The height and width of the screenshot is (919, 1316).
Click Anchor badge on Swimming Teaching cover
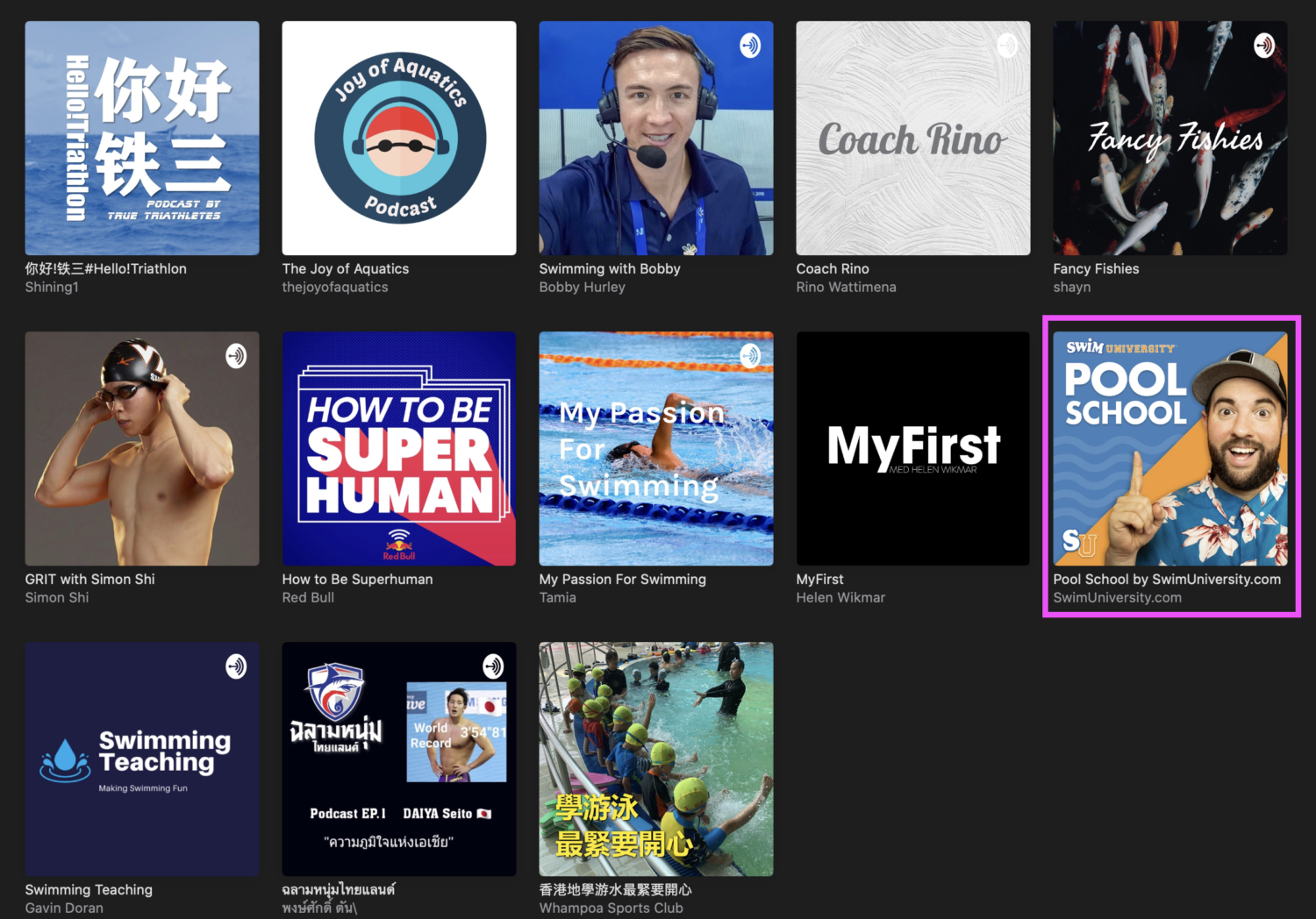click(x=236, y=666)
